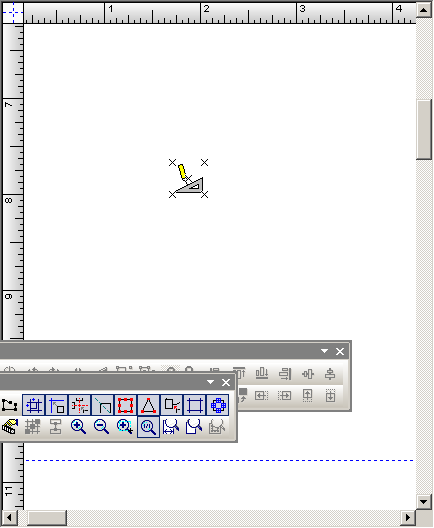Click the horizontal scrollbar right arrow
Screen dimensions: 434x528
click(x=408, y=518)
